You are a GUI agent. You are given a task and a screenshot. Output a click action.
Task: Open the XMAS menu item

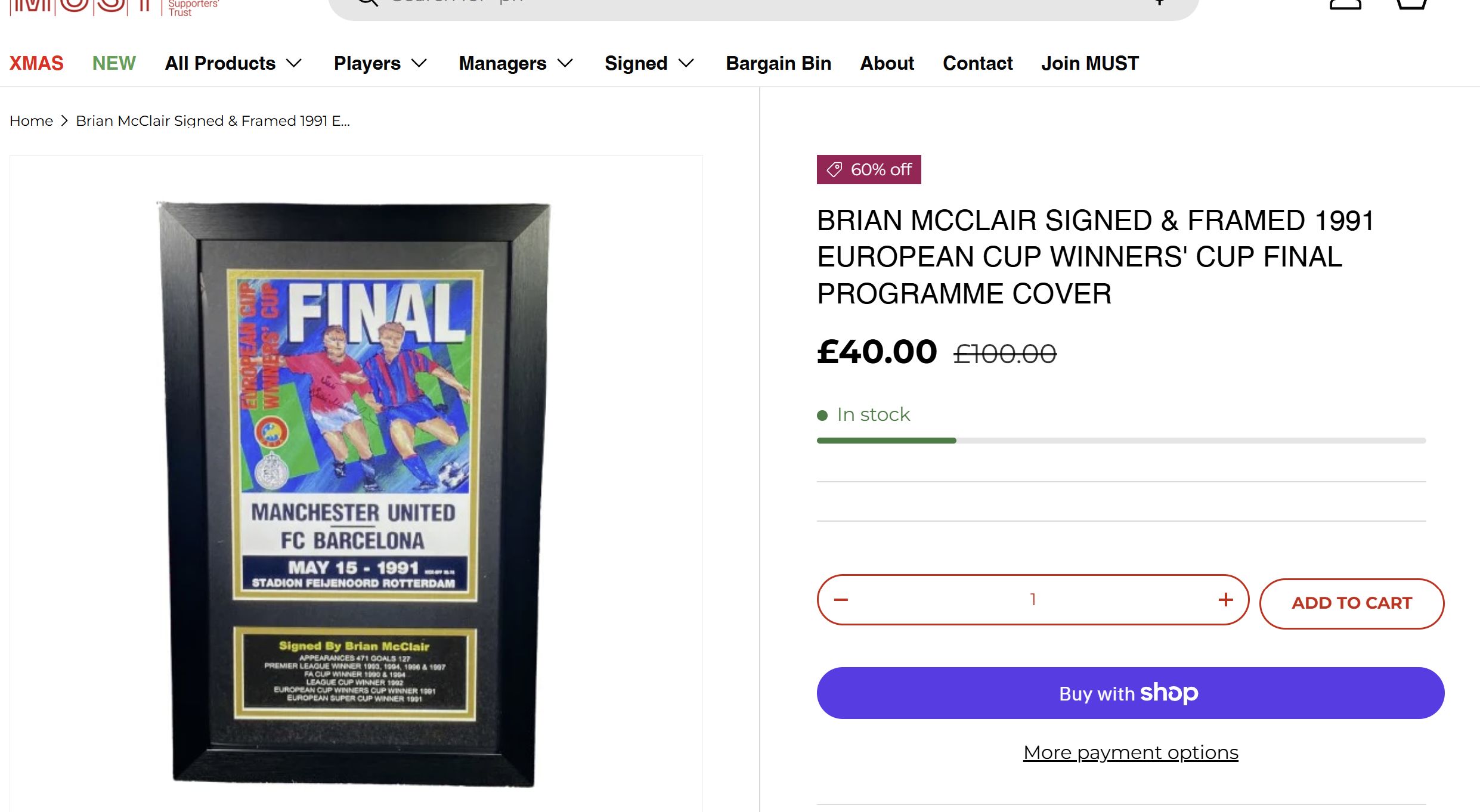pyautogui.click(x=36, y=63)
